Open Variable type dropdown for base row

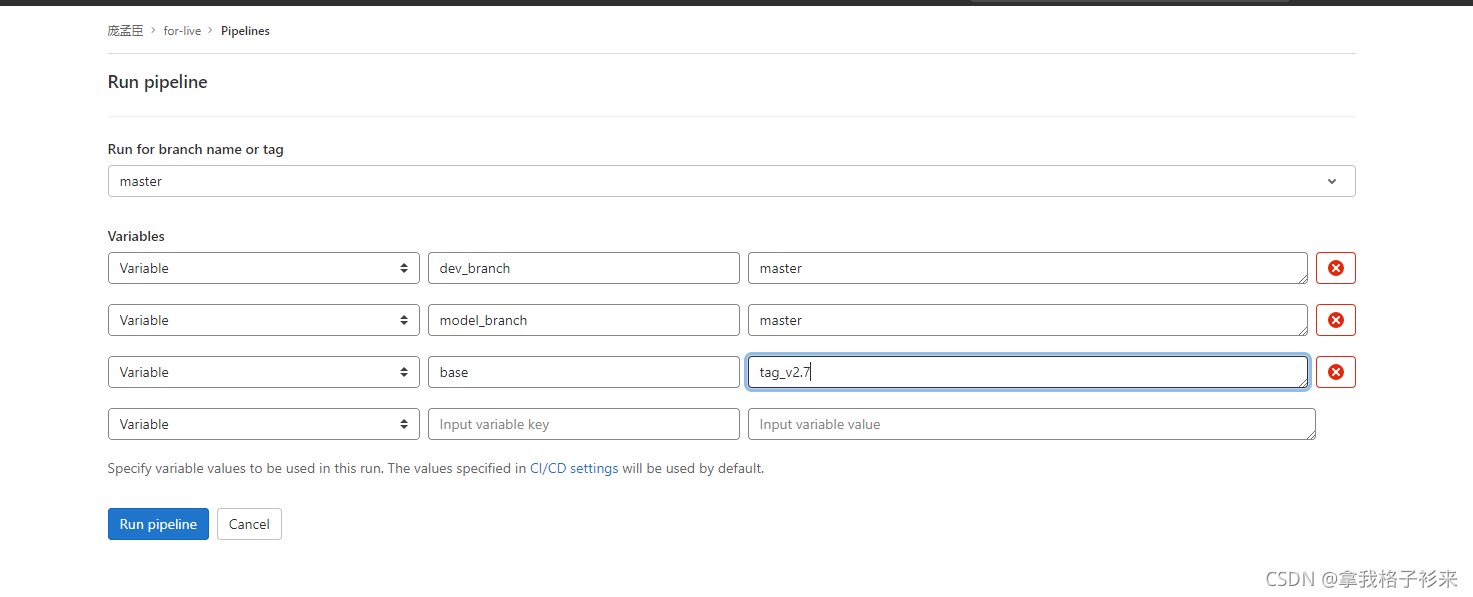264,372
